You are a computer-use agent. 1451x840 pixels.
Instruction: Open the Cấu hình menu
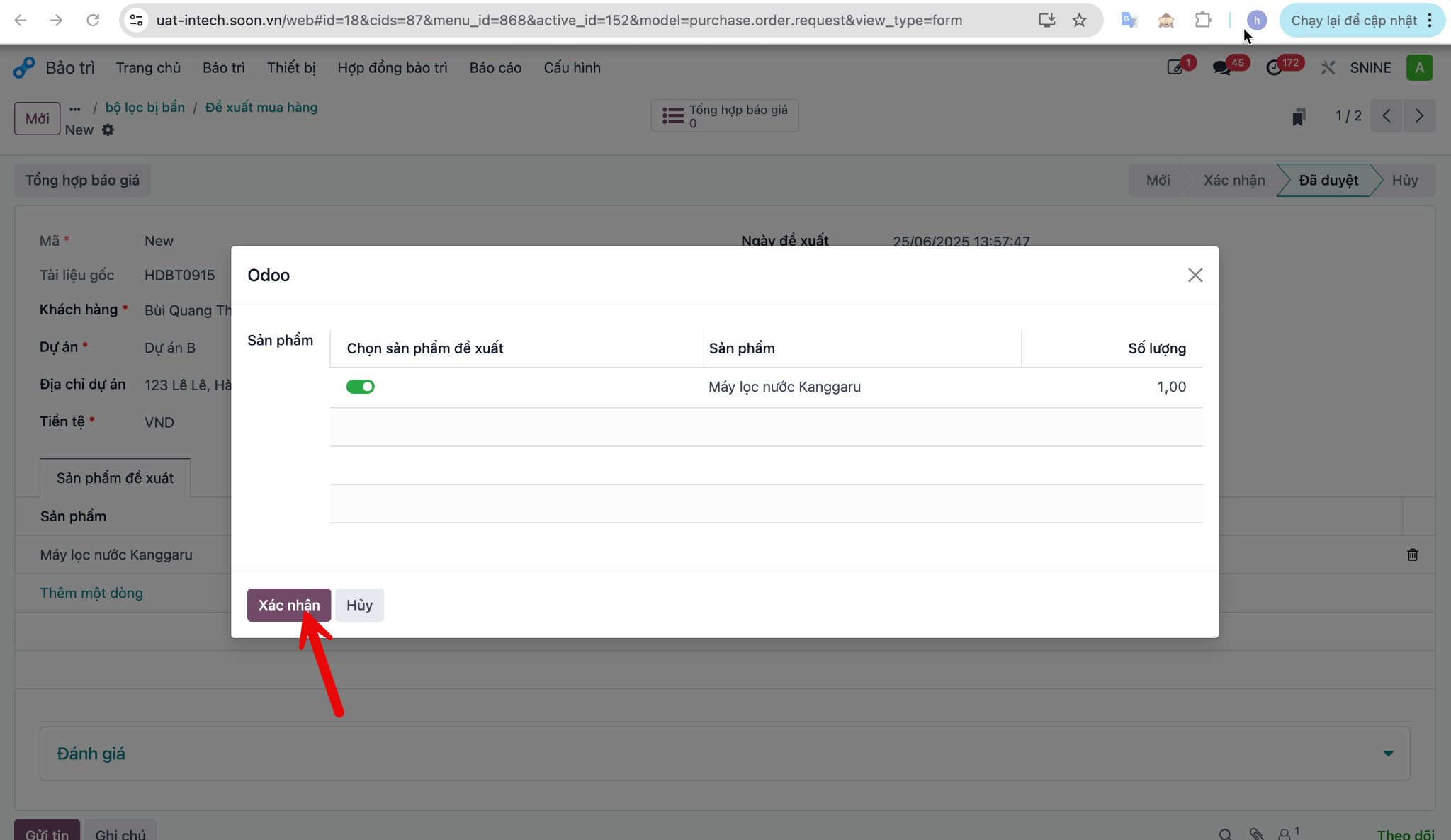coord(572,68)
